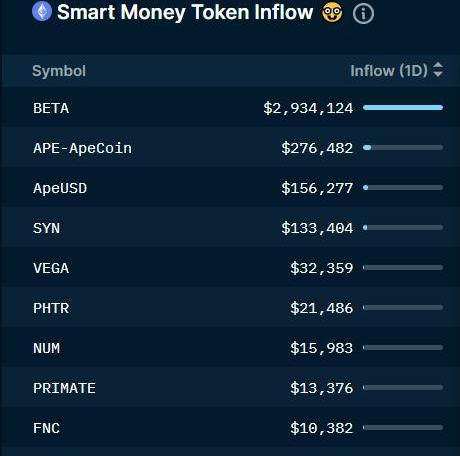Click the APE-ApeCoin inflow bar
This screenshot has width=460, height=456.
click(x=403, y=147)
